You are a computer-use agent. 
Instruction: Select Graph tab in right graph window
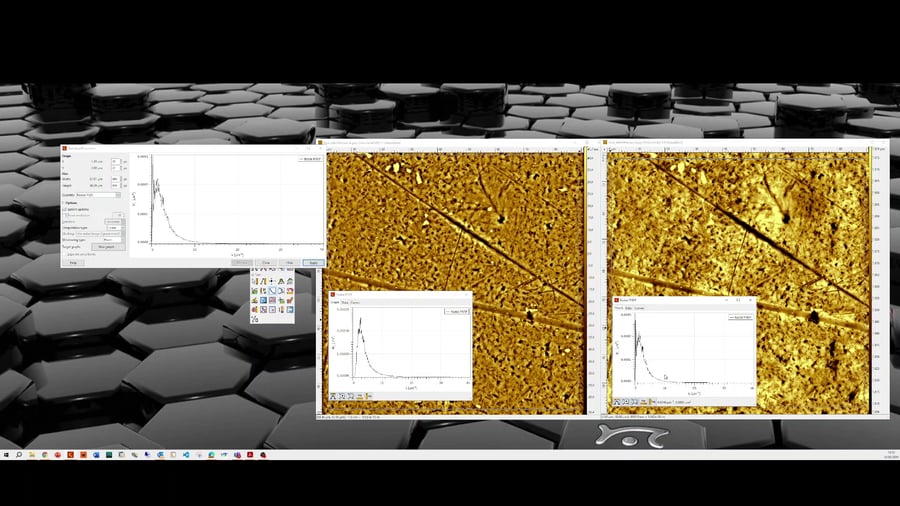[x=619, y=308]
